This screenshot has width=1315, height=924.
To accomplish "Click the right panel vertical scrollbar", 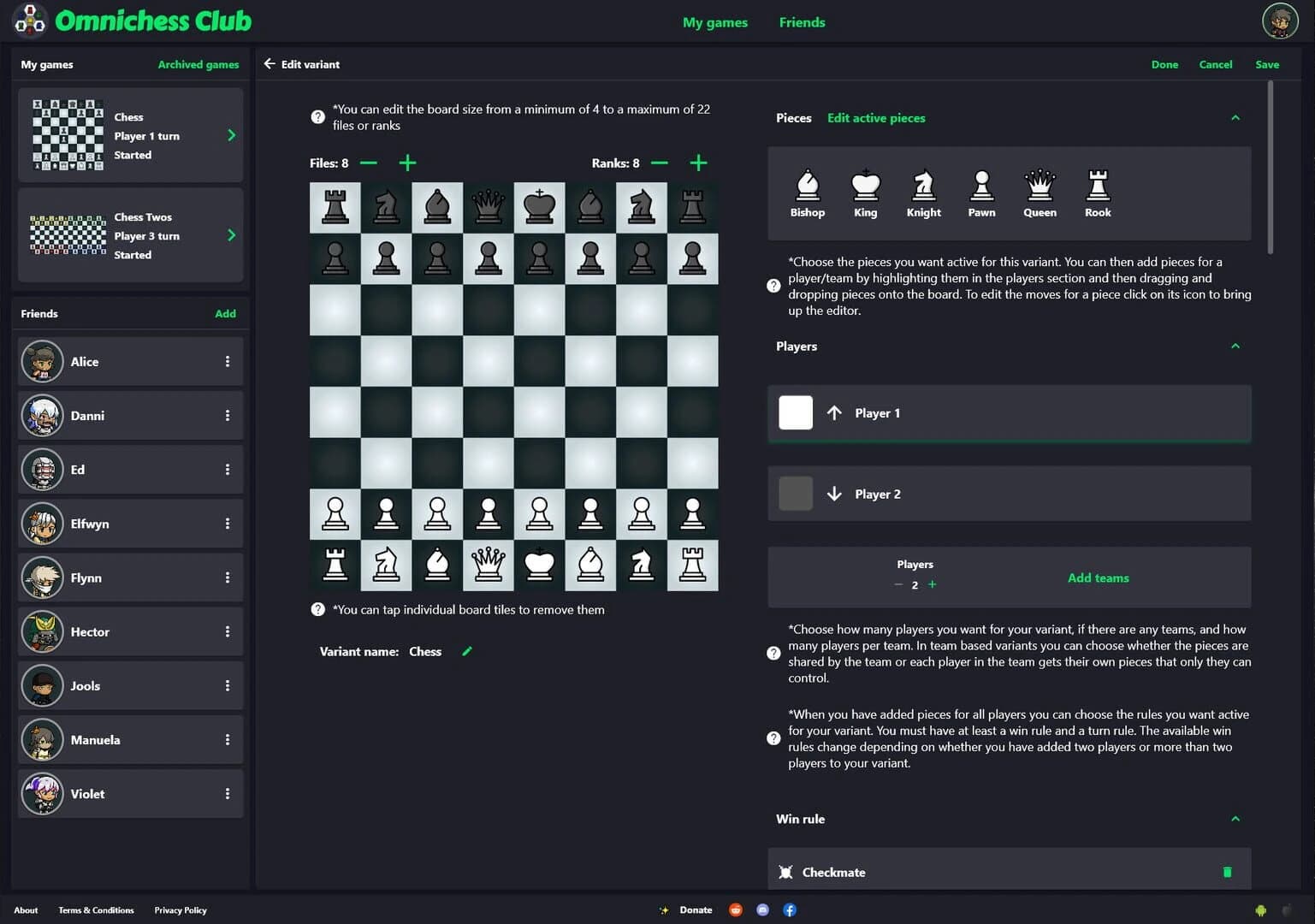I will coord(1271,167).
